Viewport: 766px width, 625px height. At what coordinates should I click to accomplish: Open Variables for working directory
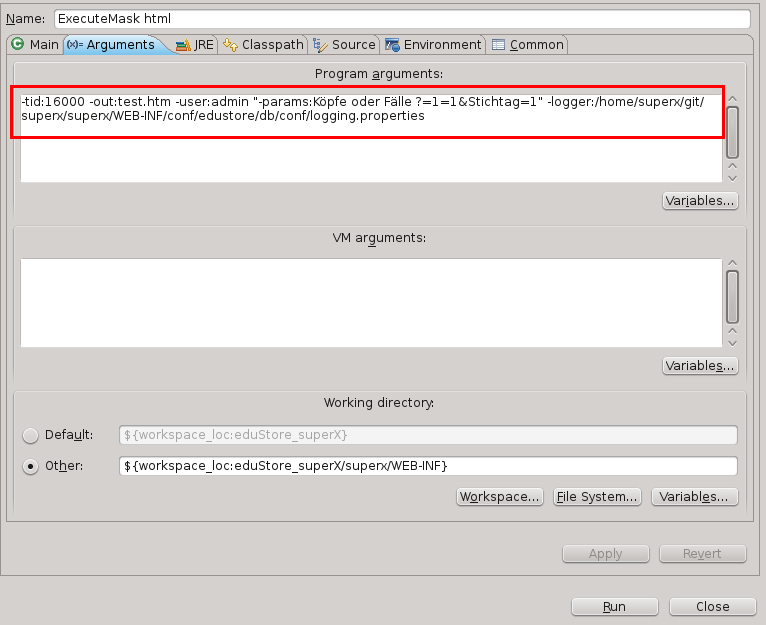coord(694,496)
